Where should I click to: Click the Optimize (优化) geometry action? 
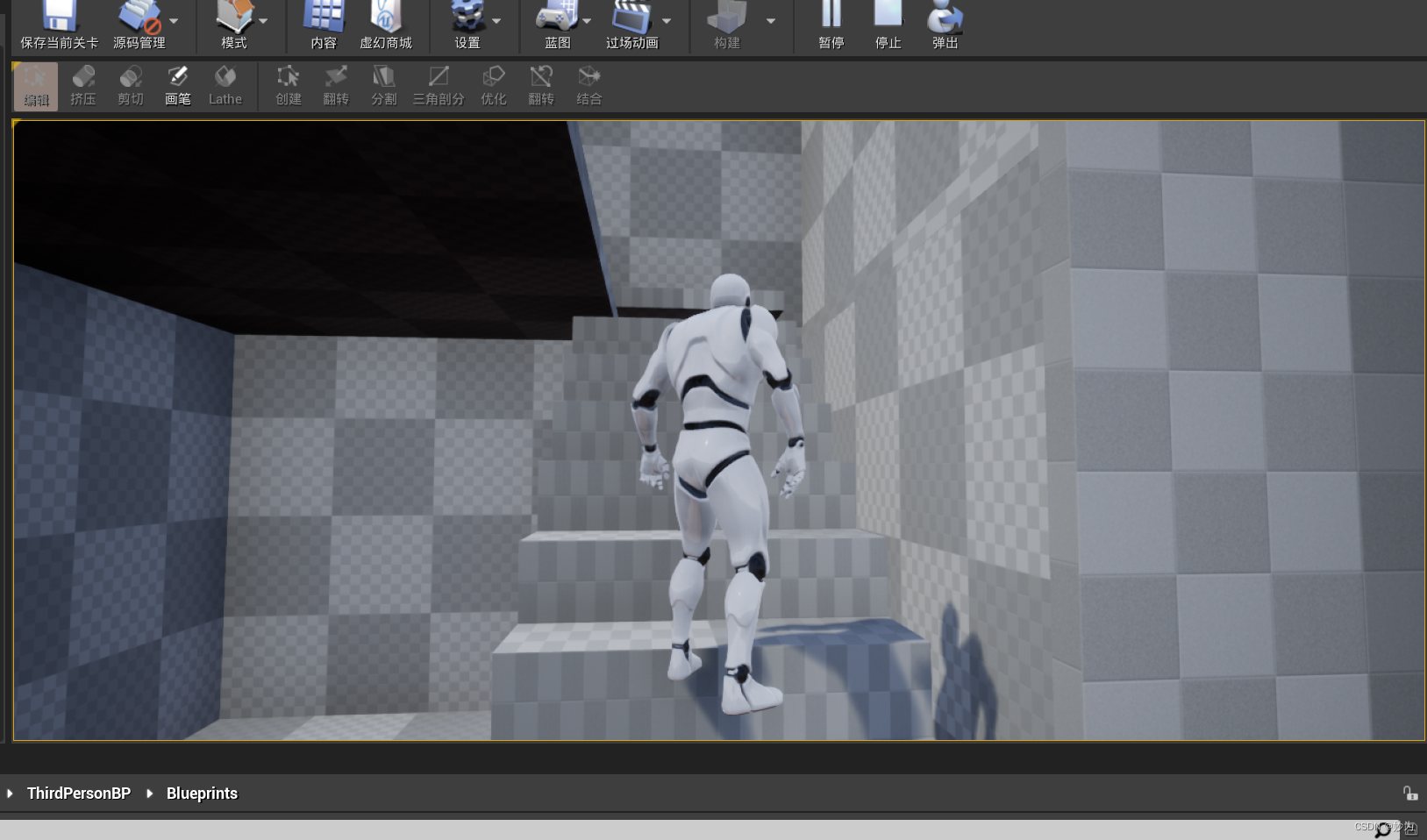(x=494, y=86)
